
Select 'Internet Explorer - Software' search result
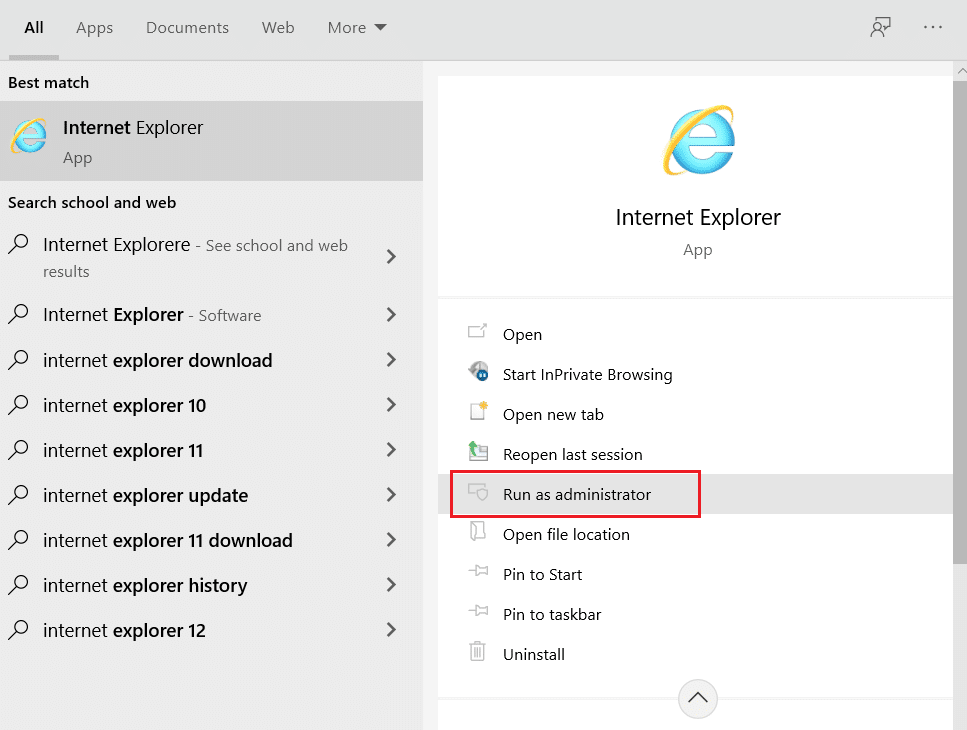click(150, 315)
